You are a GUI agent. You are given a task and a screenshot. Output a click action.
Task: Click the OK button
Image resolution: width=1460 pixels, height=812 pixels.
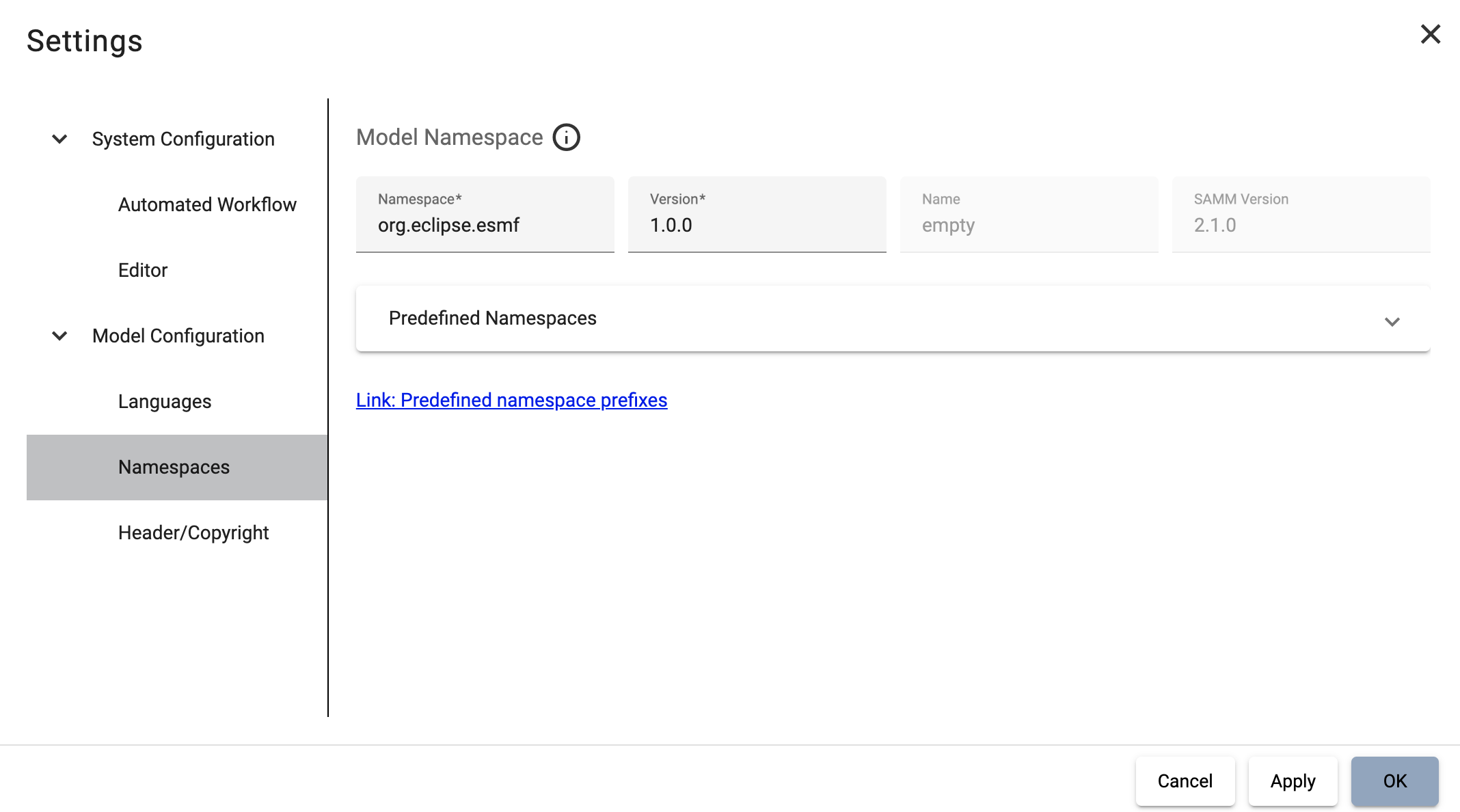pos(1395,780)
